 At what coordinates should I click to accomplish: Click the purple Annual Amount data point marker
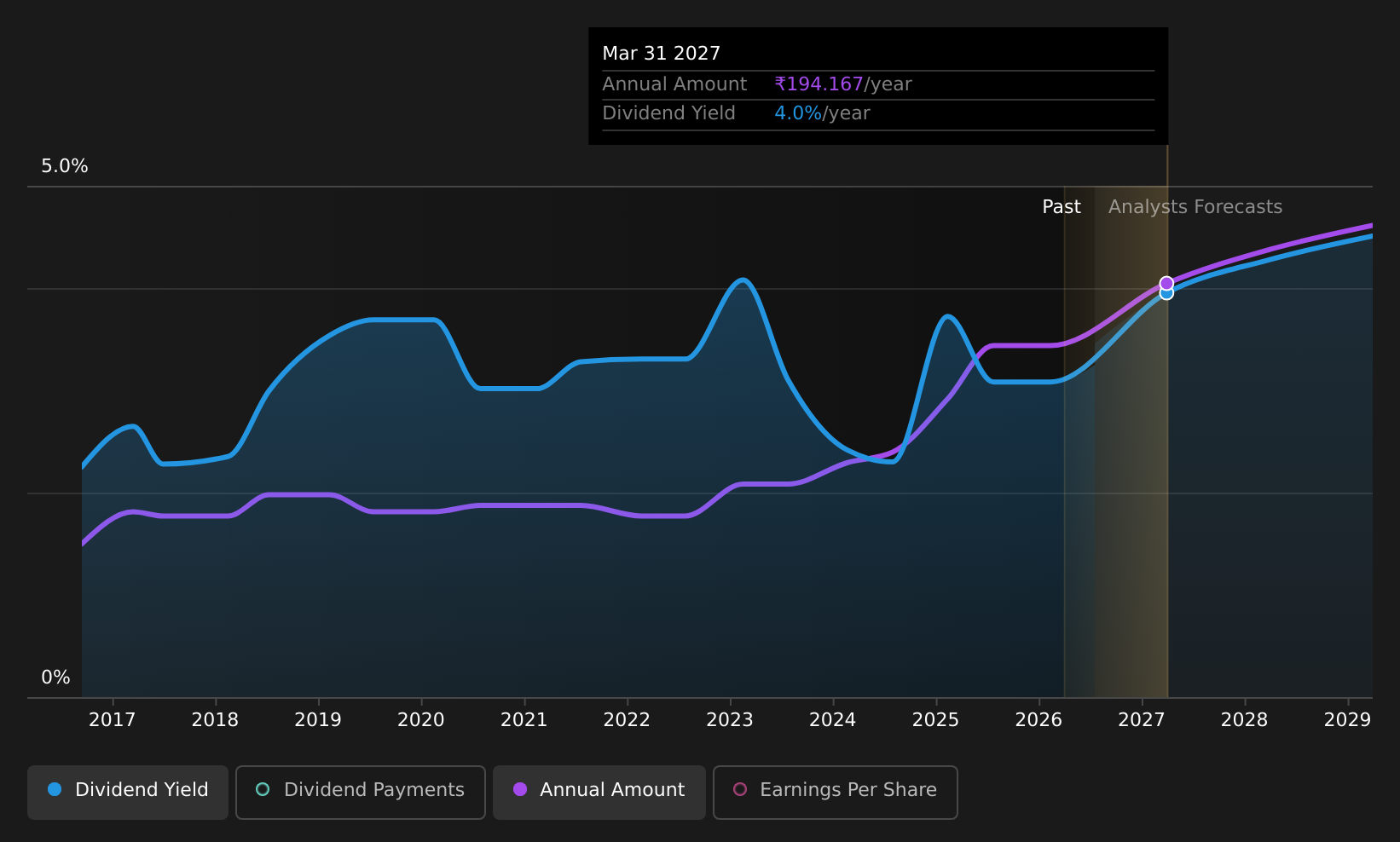click(1166, 283)
